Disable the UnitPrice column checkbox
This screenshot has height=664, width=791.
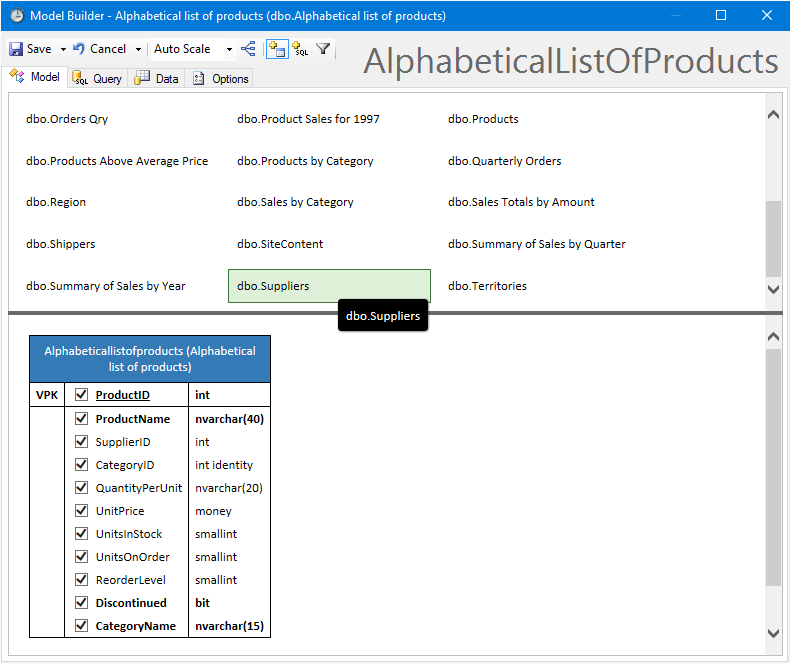pyautogui.click(x=82, y=511)
